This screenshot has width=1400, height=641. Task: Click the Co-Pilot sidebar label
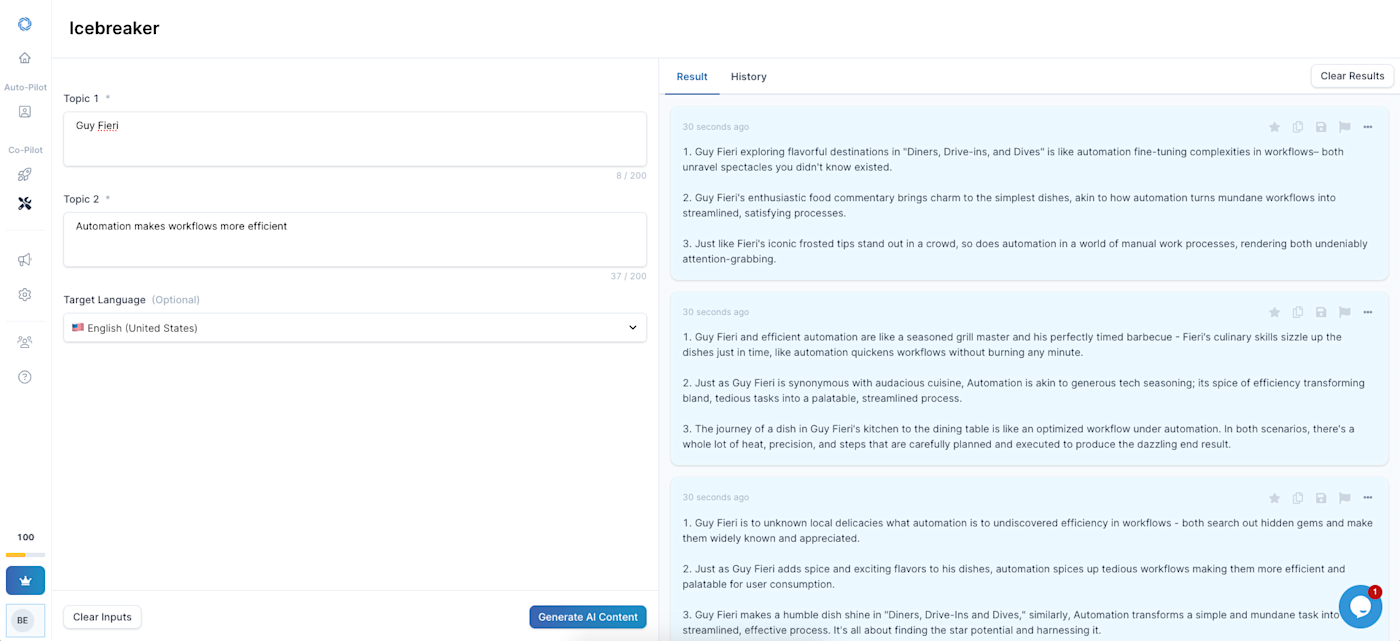[x=25, y=150]
